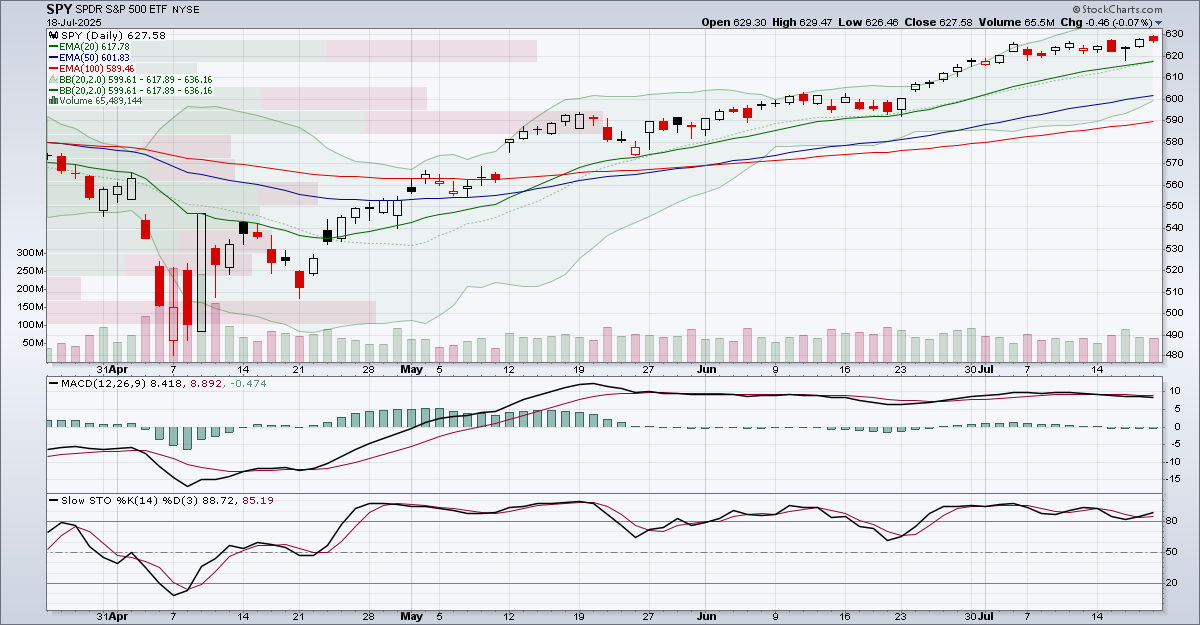
Task: Click the 50 level on the Slow STO axis
Action: coord(1172,552)
